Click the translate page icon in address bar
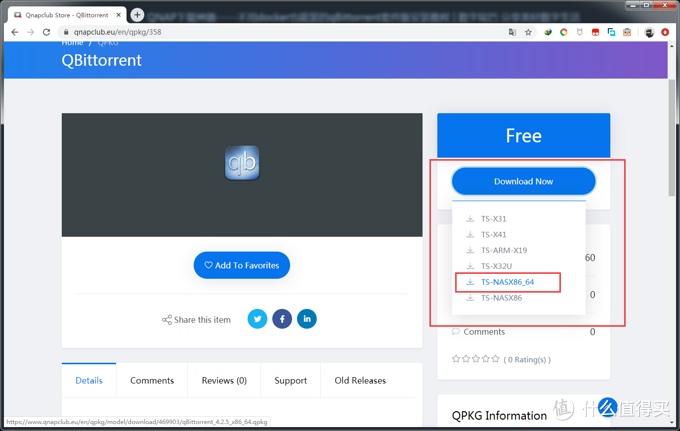Viewport: 680px width, 431px height. (512, 32)
